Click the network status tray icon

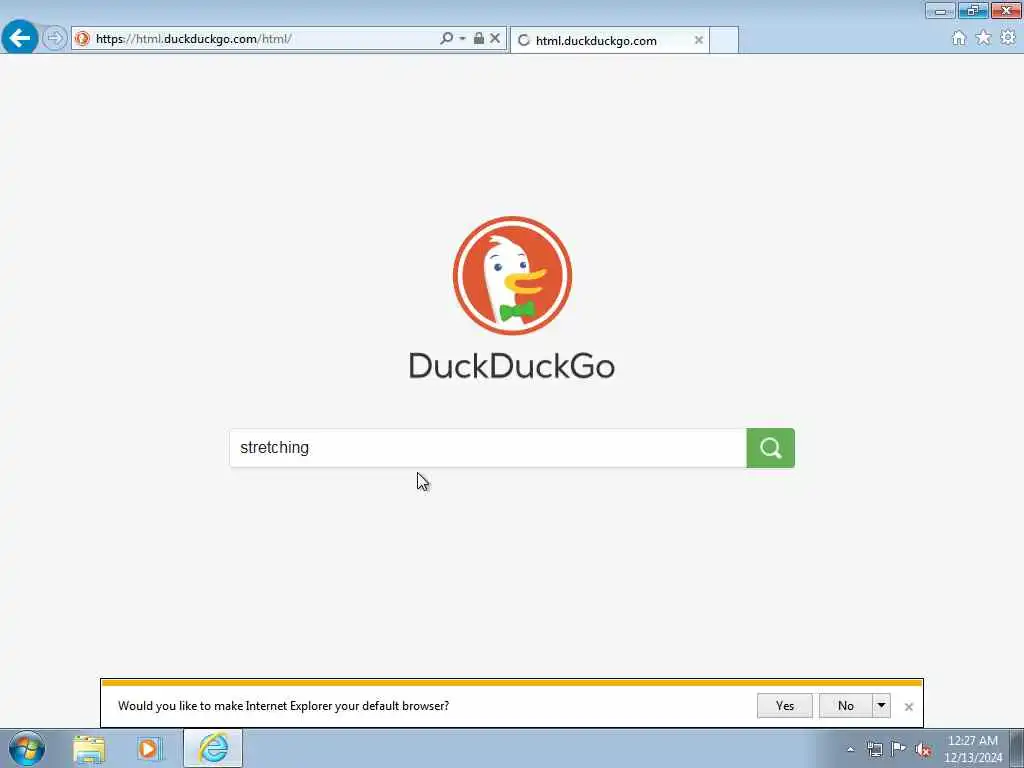[874, 749]
